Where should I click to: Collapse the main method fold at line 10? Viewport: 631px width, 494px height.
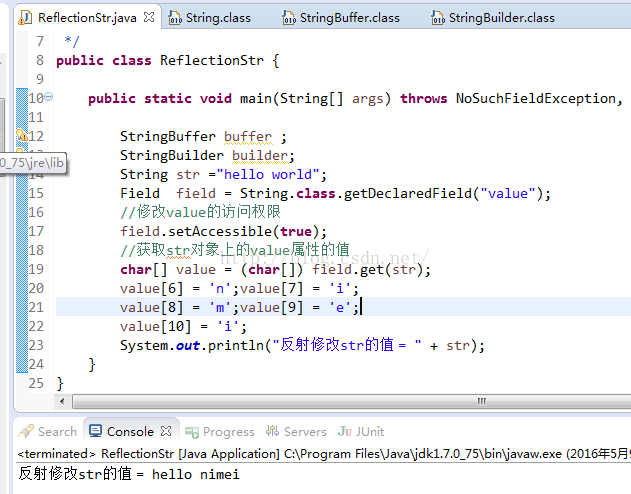click(49, 97)
